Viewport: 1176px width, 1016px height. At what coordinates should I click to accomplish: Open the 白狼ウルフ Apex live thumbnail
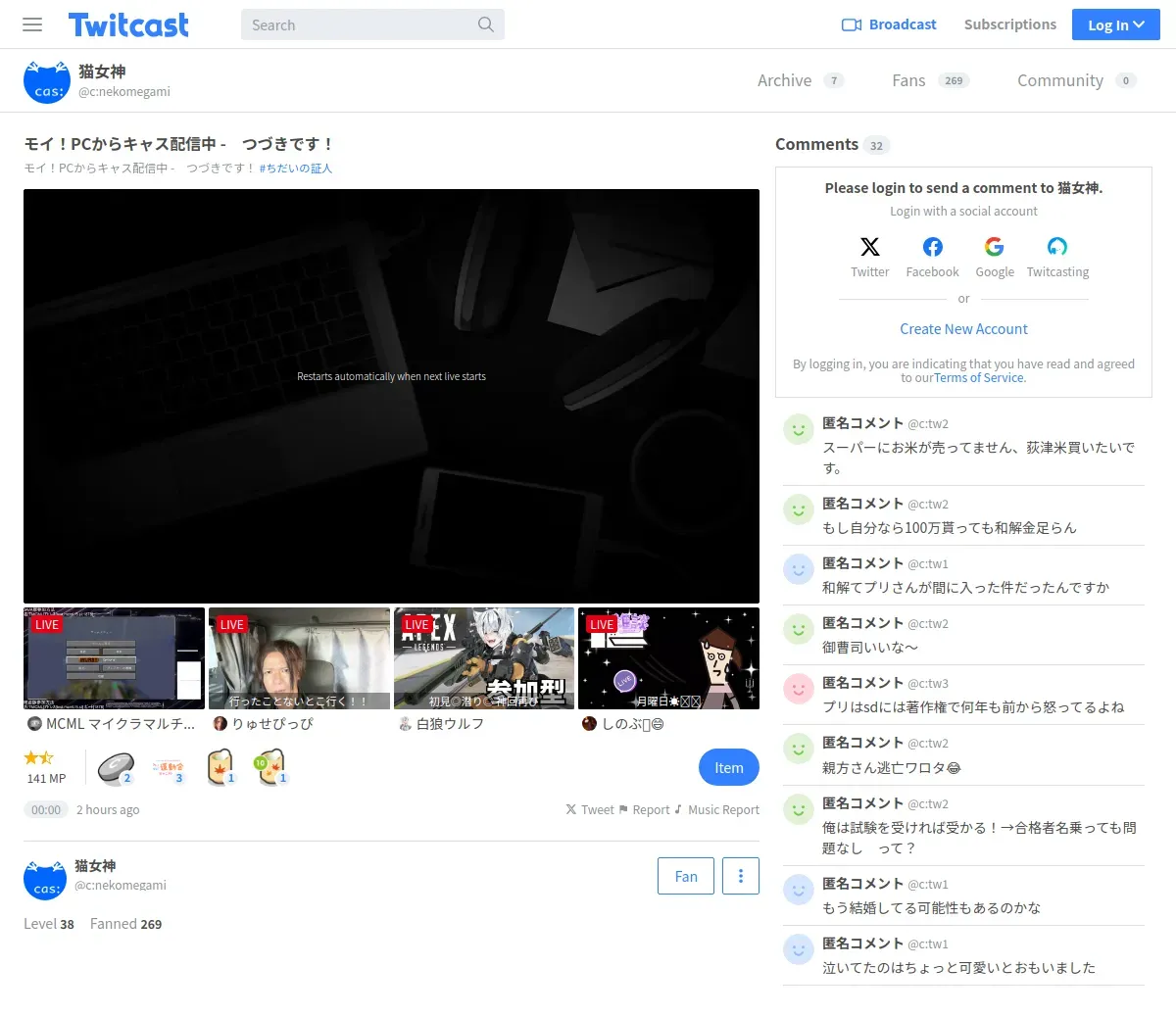(484, 658)
